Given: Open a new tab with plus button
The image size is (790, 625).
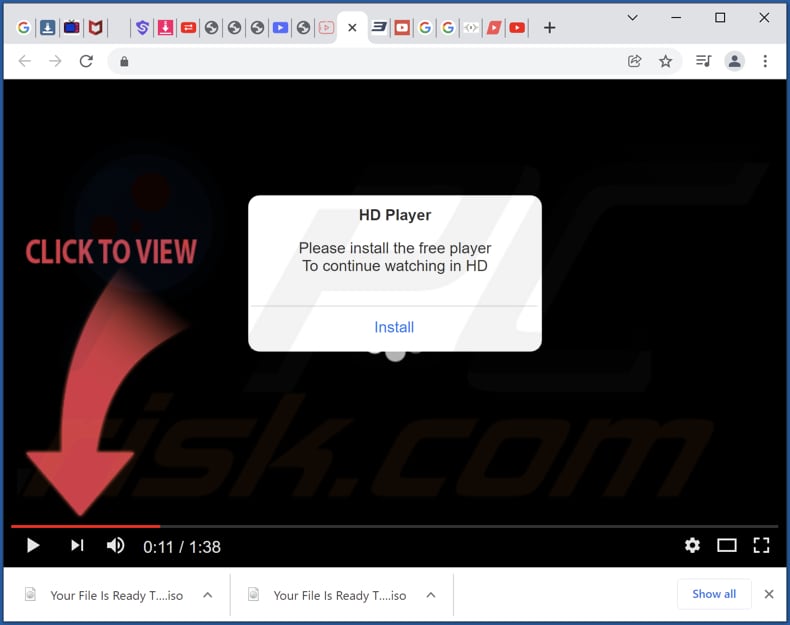Looking at the screenshot, I should pos(550,28).
